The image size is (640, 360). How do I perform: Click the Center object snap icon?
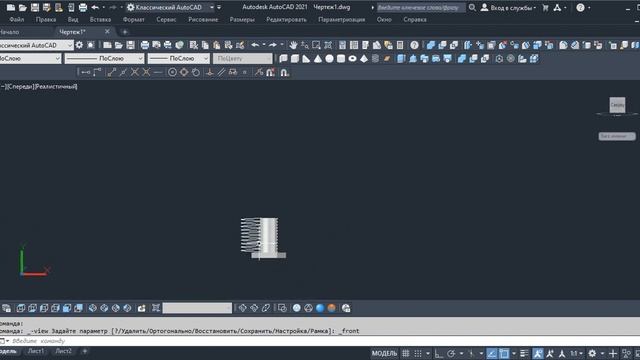(172, 73)
